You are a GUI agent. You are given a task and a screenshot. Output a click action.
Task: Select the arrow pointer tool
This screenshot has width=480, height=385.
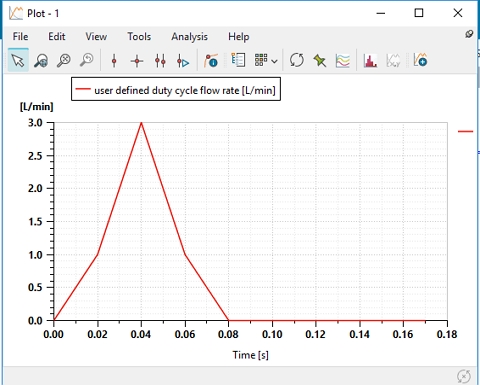click(18, 60)
